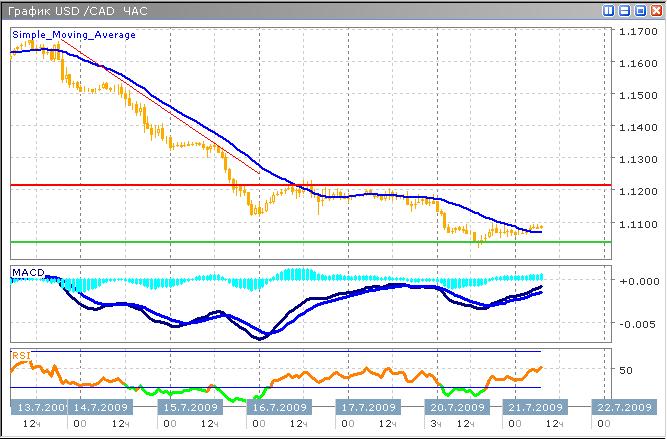Click the 1.1200 price axis value
The image size is (667, 439).
coord(638,191)
